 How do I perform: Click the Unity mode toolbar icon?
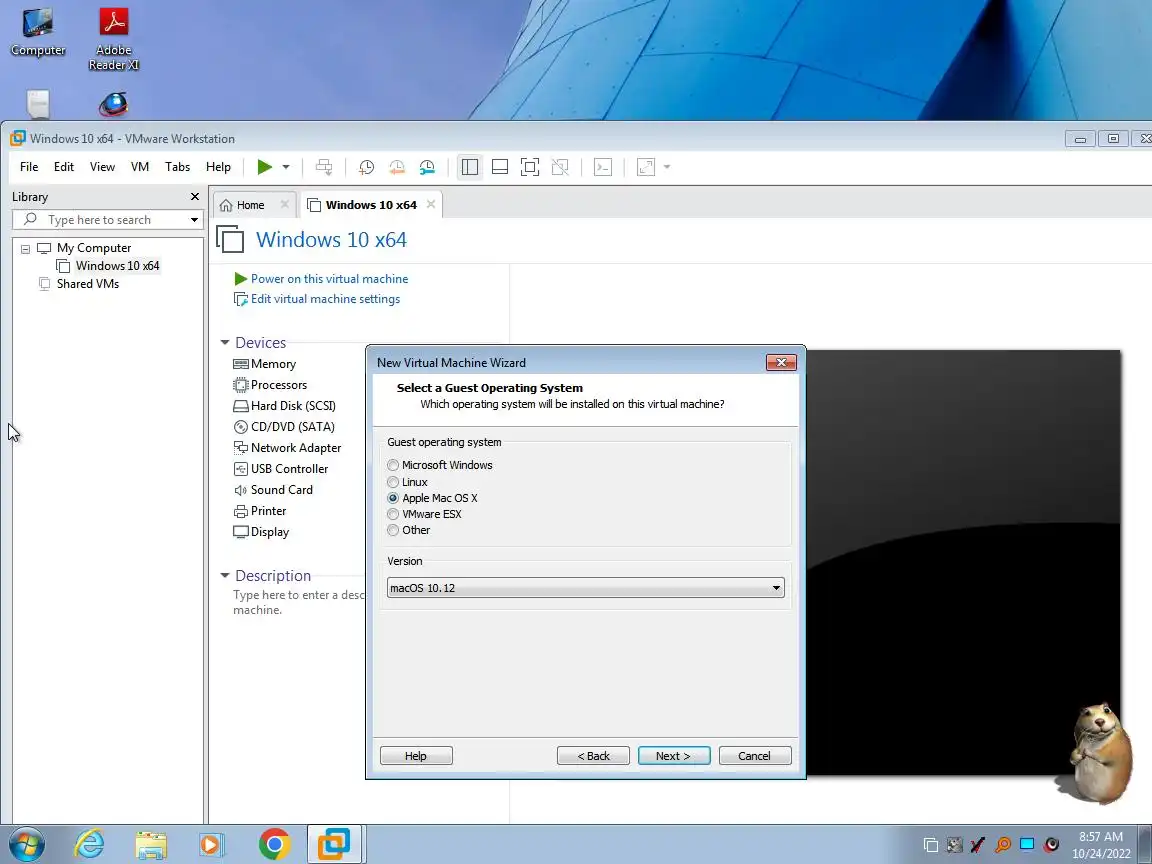tap(560, 167)
